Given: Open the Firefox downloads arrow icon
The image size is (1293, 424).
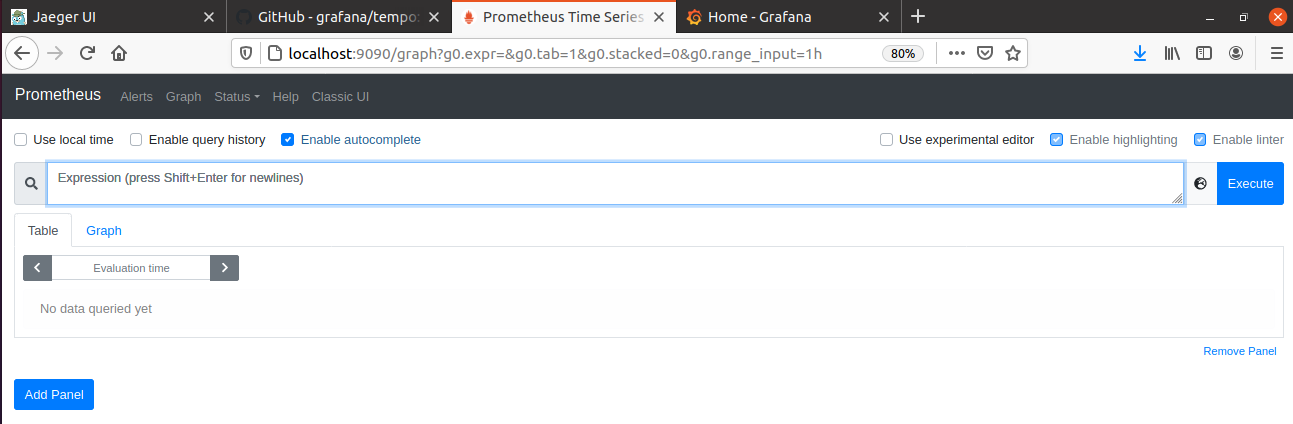Looking at the screenshot, I should point(1139,53).
